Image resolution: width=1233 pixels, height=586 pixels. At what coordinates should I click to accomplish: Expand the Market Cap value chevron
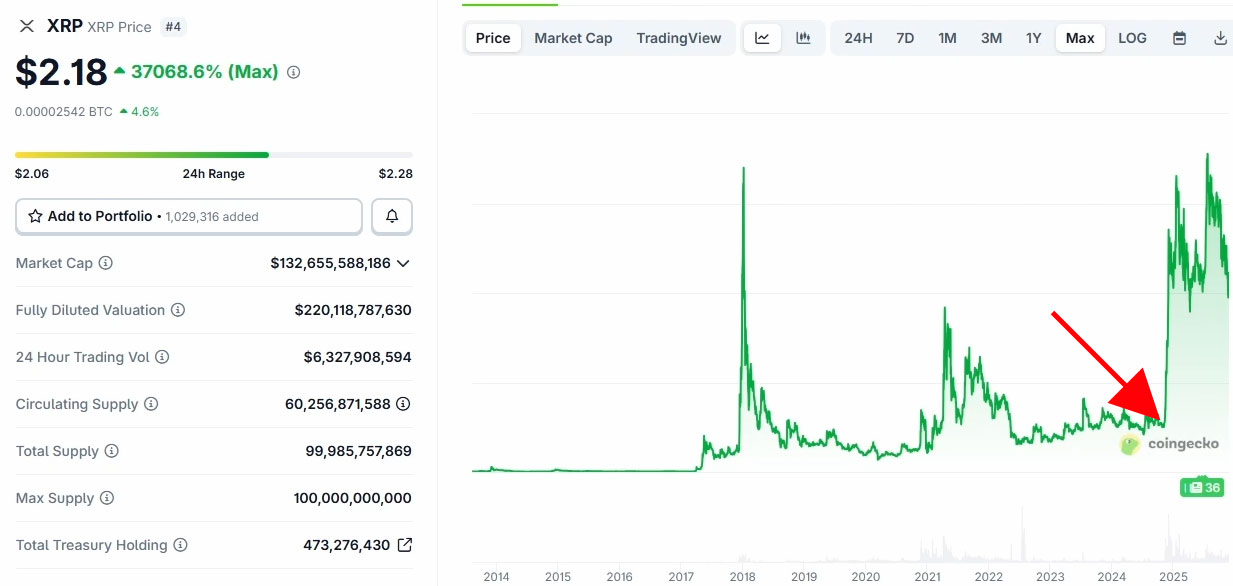click(403, 263)
